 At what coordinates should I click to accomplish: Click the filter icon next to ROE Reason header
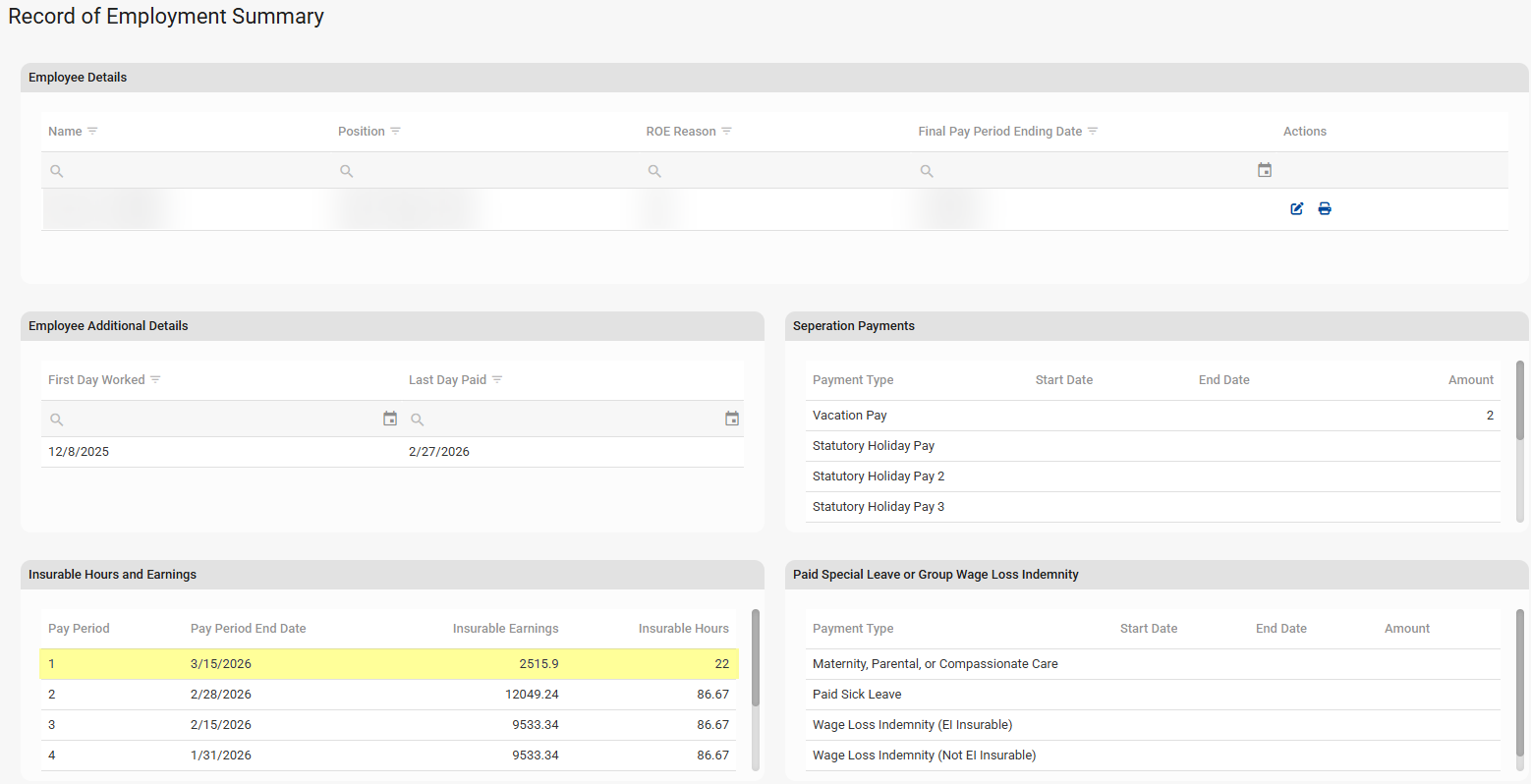[x=726, y=131]
